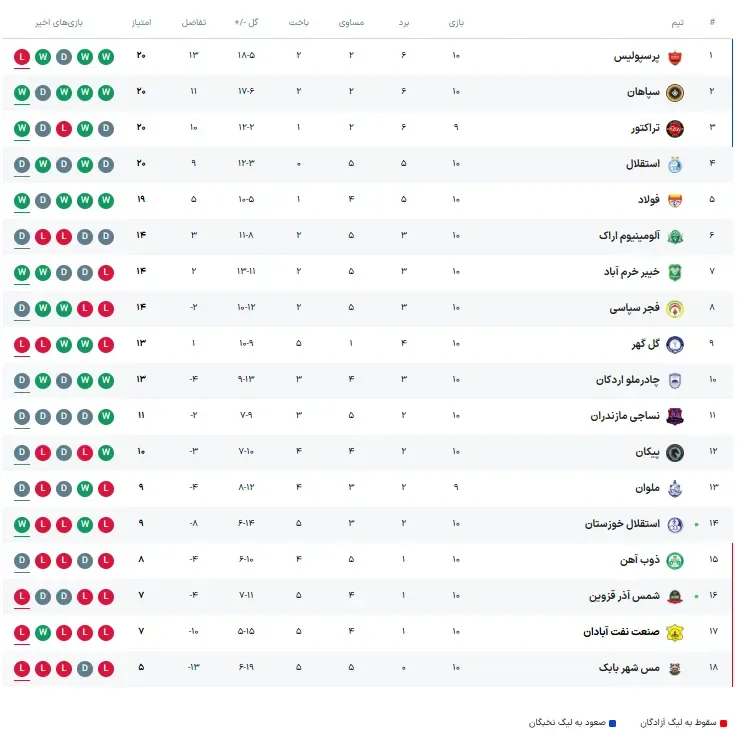Image resolution: width=756 pixels, height=755 pixels.
Task: Click the Paykan dark round crest
Action: click(675, 453)
